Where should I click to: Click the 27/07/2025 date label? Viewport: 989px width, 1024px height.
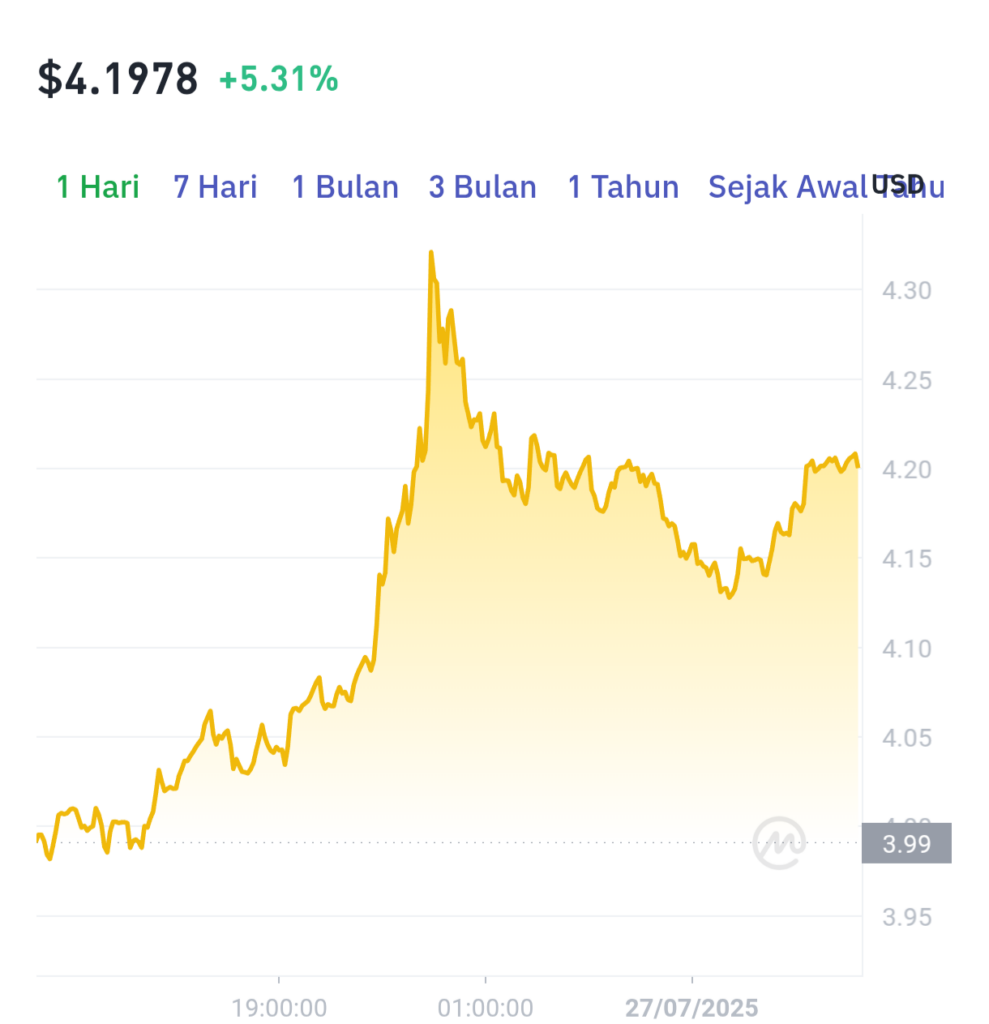[692, 1008]
